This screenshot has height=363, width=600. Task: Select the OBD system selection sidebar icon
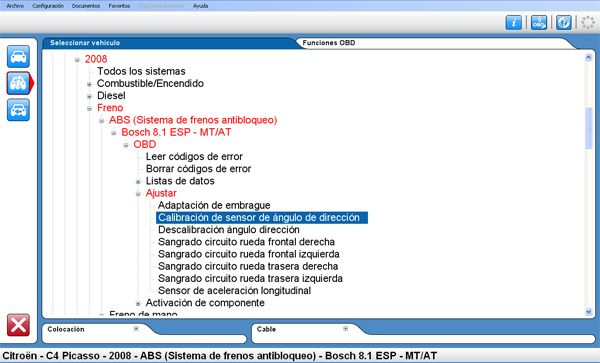18,83
